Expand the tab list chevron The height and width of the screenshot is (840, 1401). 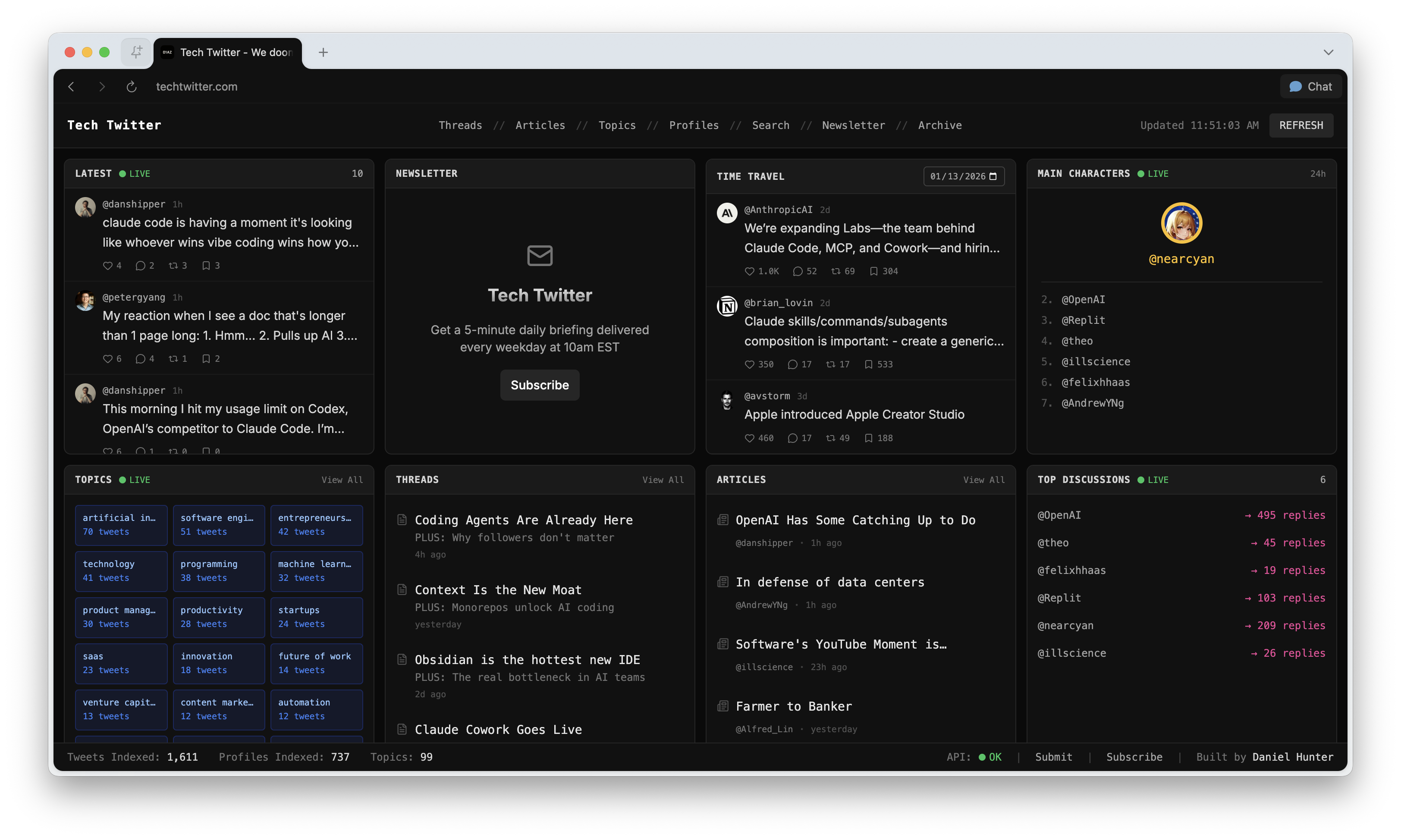[x=1328, y=52]
